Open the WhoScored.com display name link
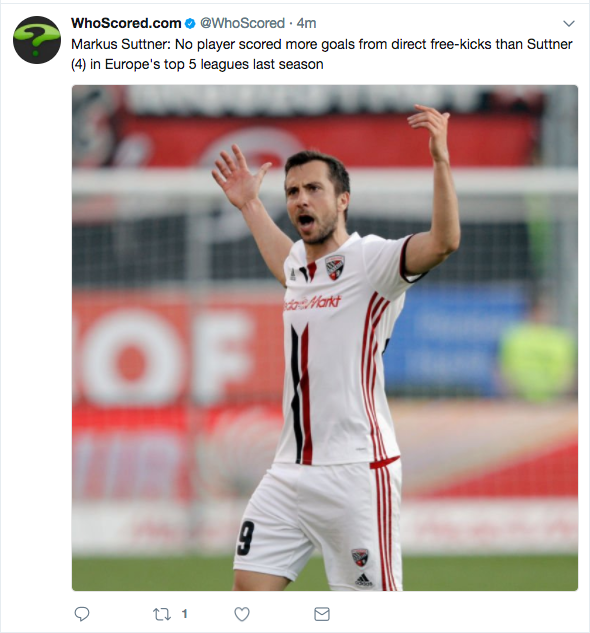The image size is (590, 633). tap(126, 23)
